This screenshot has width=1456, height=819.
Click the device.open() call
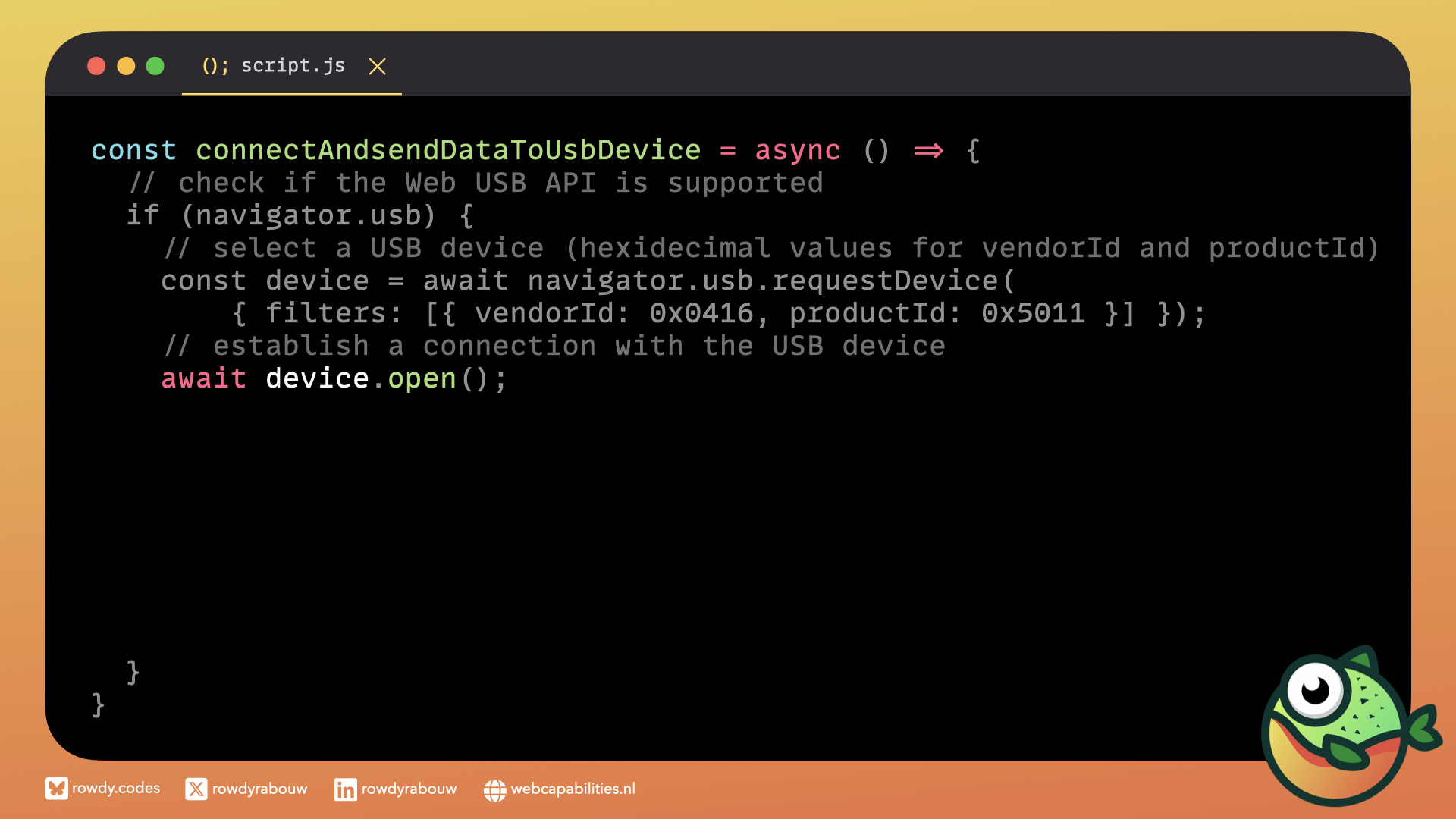[x=385, y=378]
